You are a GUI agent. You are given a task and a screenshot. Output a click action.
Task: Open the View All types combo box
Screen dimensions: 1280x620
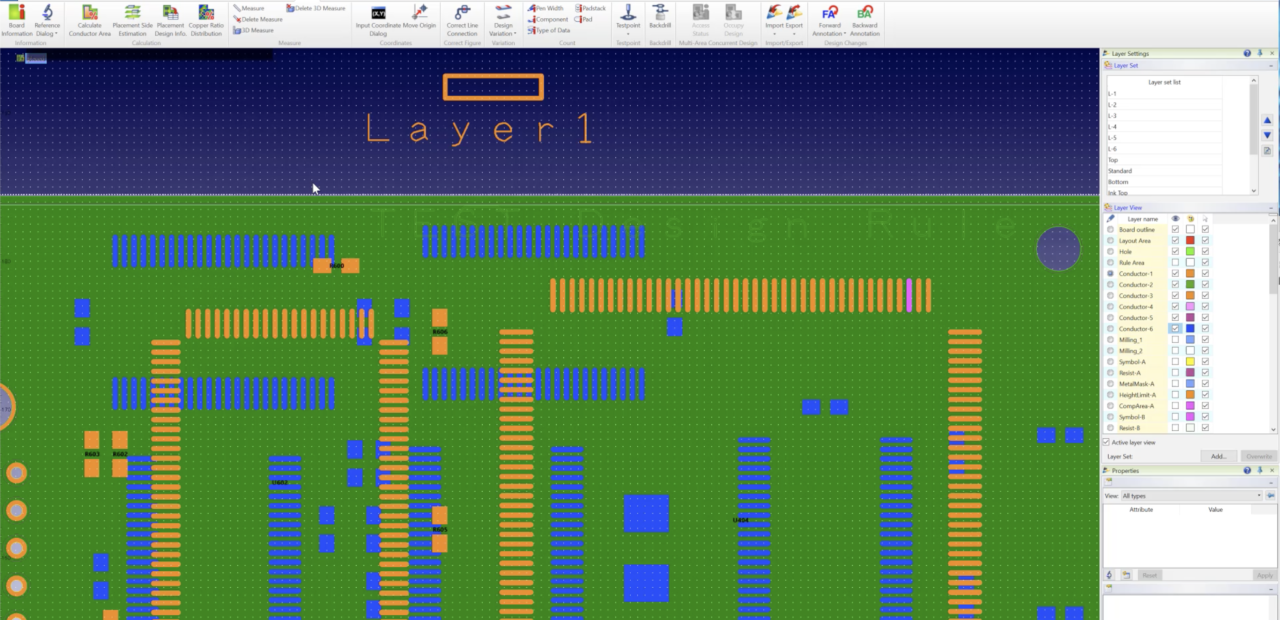point(1190,496)
